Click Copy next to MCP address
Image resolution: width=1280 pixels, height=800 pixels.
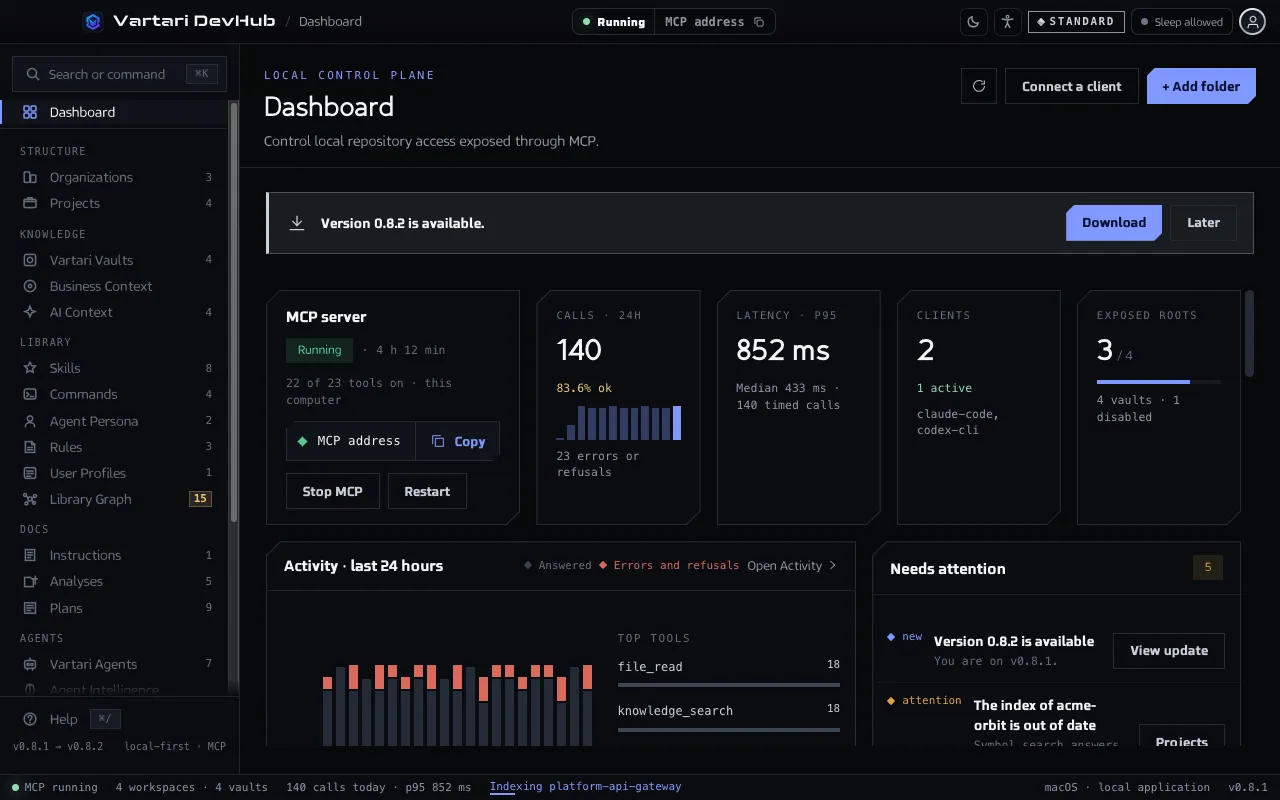pyautogui.click(x=458, y=441)
